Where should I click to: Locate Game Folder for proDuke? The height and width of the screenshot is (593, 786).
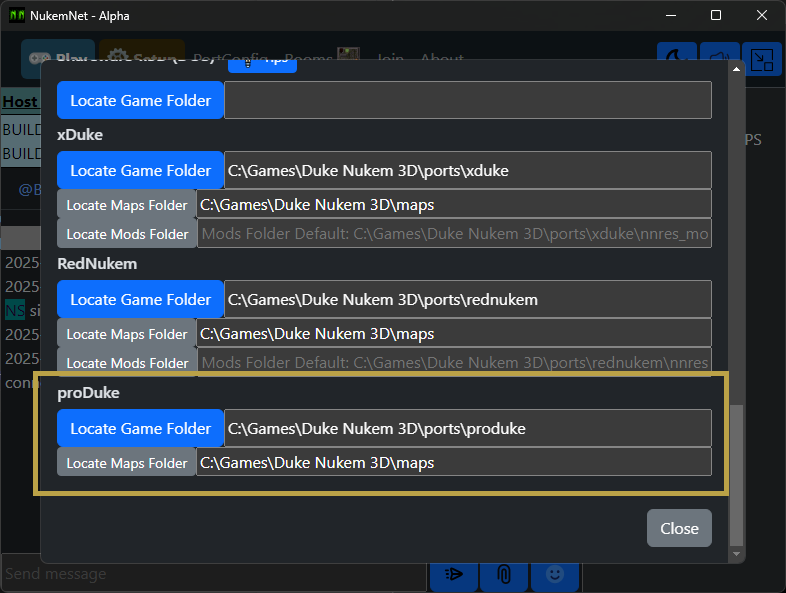140,429
